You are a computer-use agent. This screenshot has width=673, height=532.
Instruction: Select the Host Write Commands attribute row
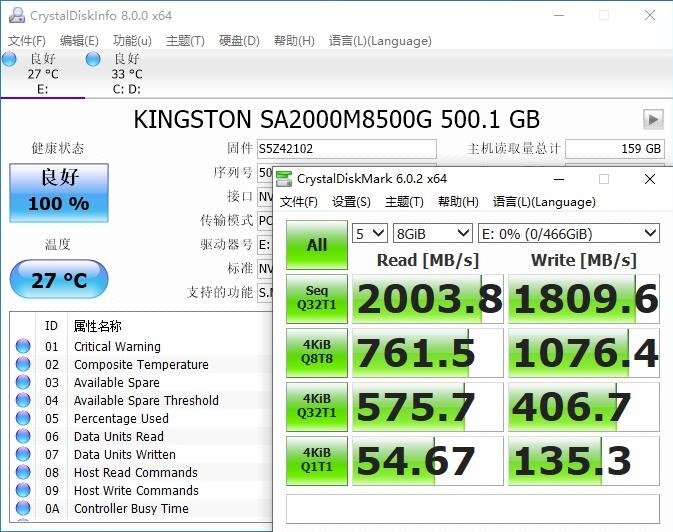click(x=141, y=490)
